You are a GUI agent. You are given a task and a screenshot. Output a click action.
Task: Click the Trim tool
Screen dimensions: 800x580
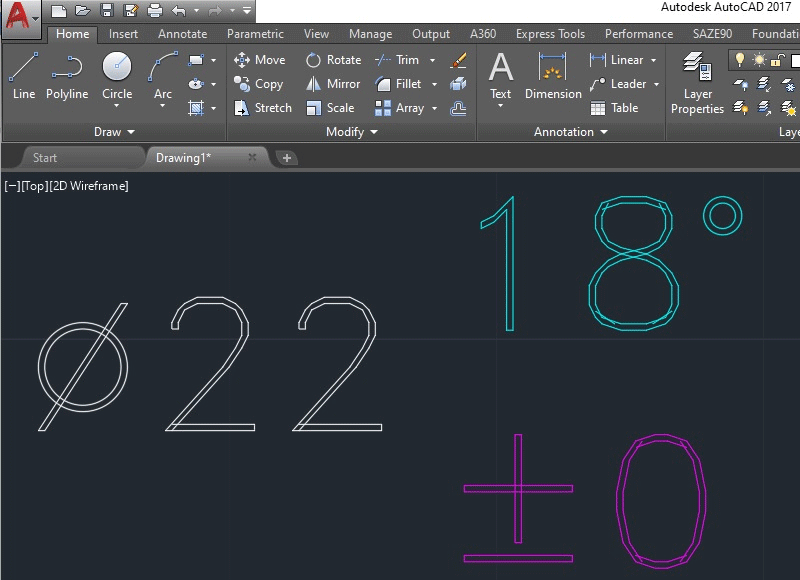point(397,60)
